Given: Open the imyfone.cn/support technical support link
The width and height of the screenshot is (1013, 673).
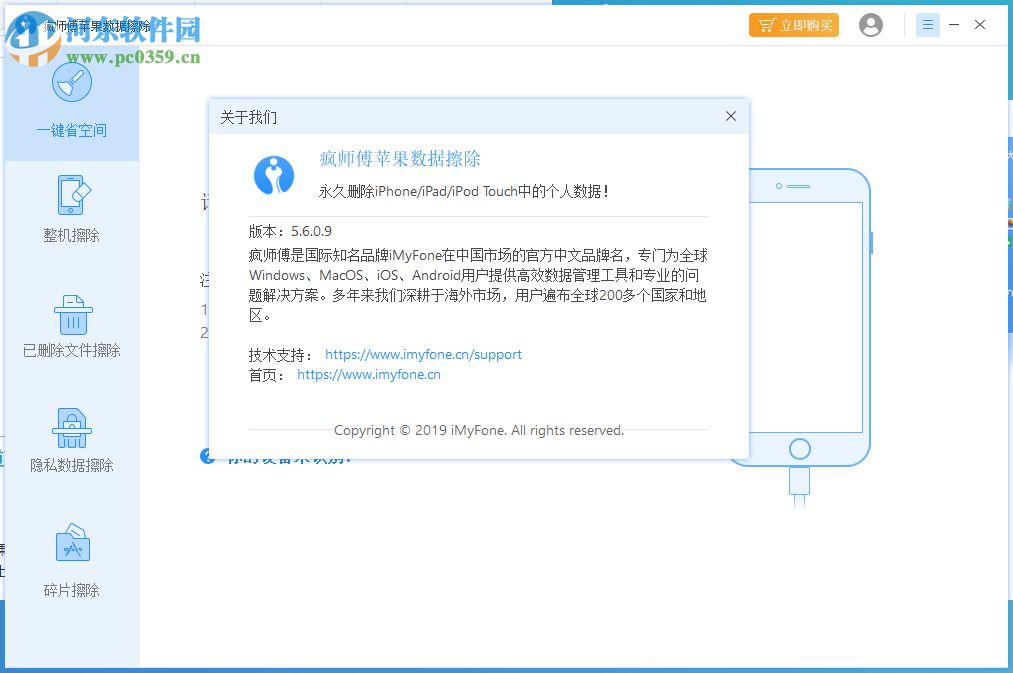Looking at the screenshot, I should click(423, 354).
